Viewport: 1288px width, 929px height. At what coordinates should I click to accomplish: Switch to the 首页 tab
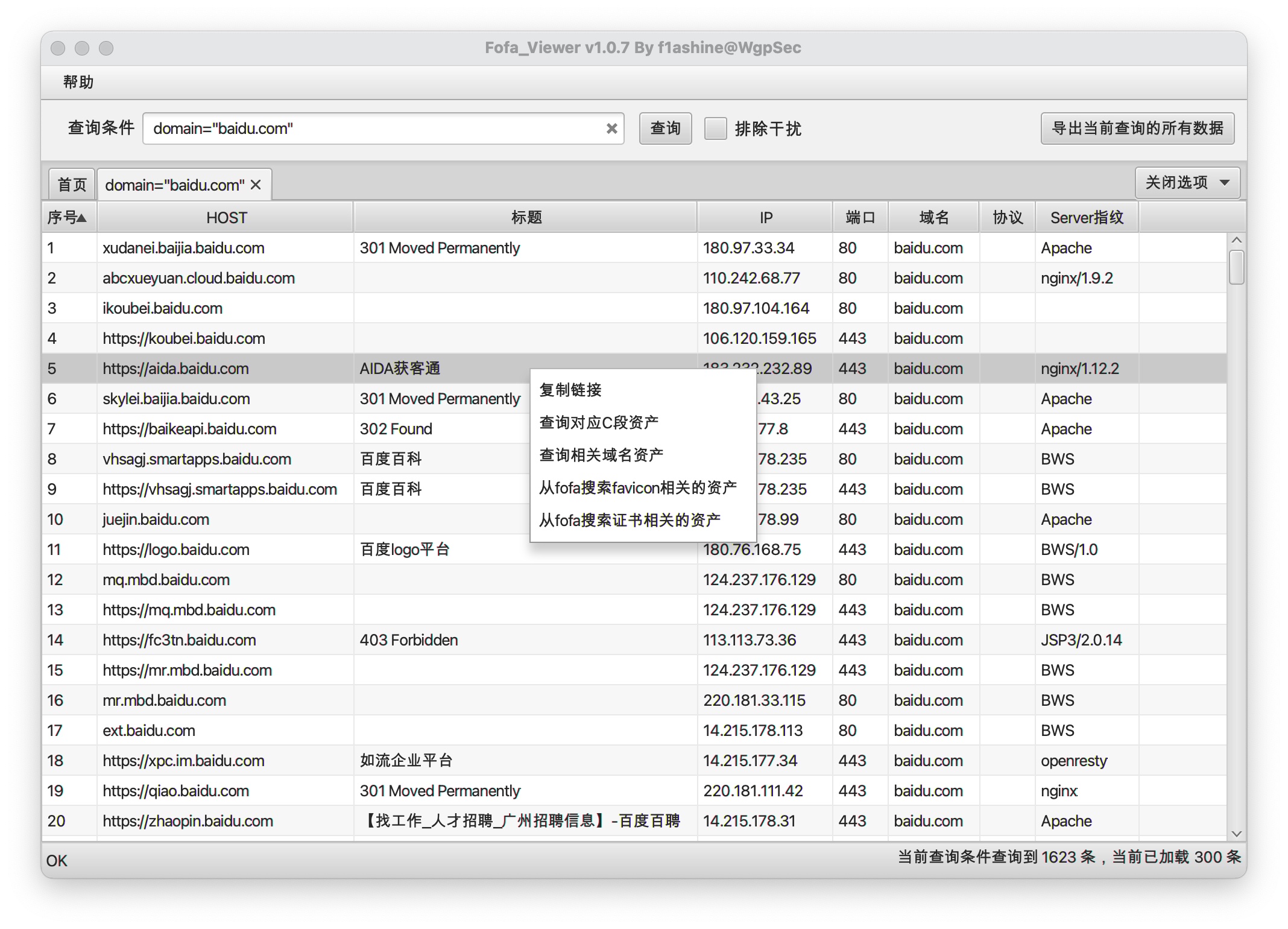point(72,185)
